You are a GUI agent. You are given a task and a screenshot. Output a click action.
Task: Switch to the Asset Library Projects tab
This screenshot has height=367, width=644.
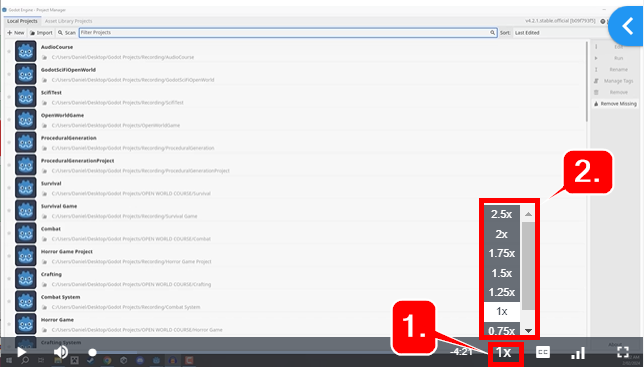click(x=69, y=21)
